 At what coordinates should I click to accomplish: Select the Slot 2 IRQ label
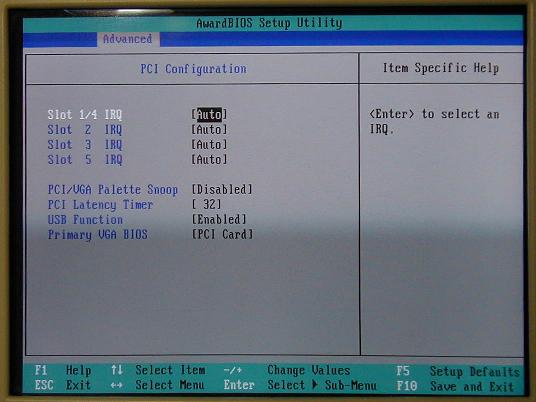pyautogui.click(x=85, y=130)
